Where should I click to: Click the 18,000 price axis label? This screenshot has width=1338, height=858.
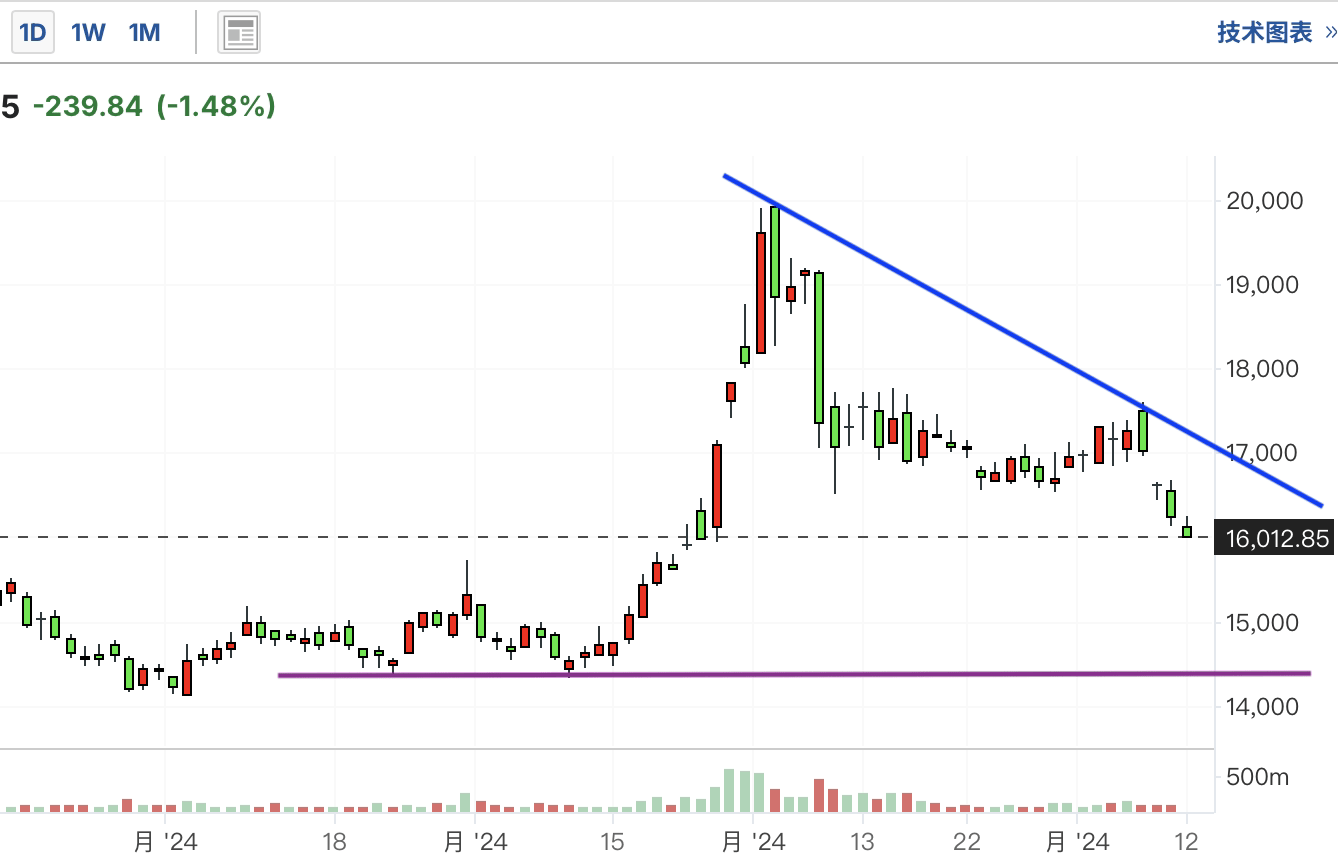click(1264, 369)
